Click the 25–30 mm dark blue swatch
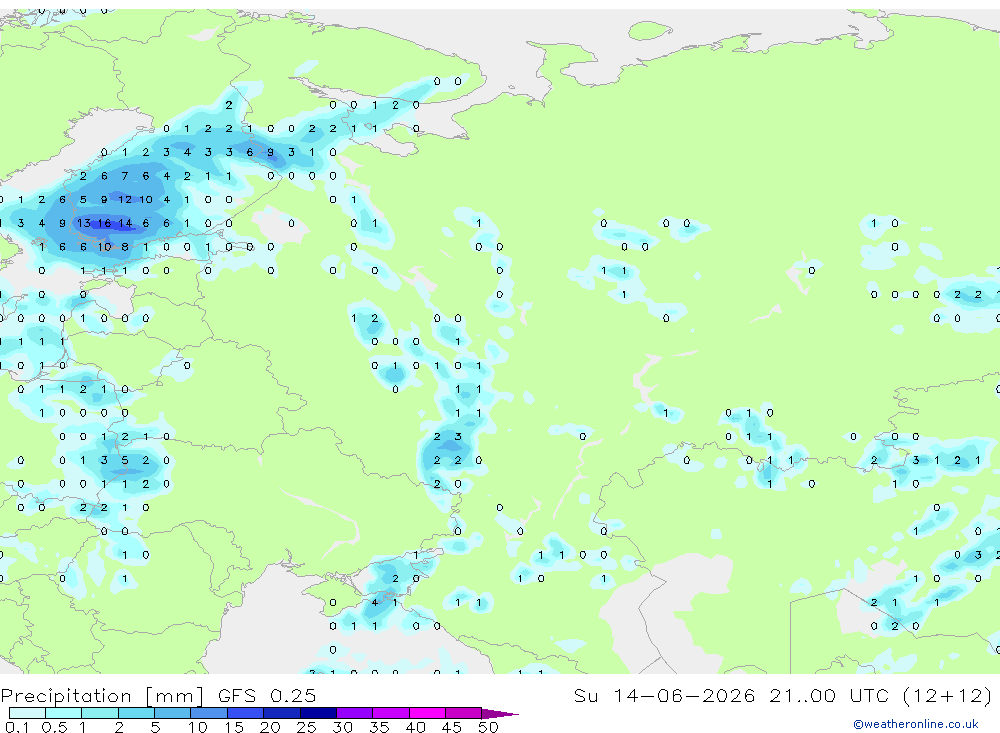The width and height of the screenshot is (1000, 733). click(318, 713)
